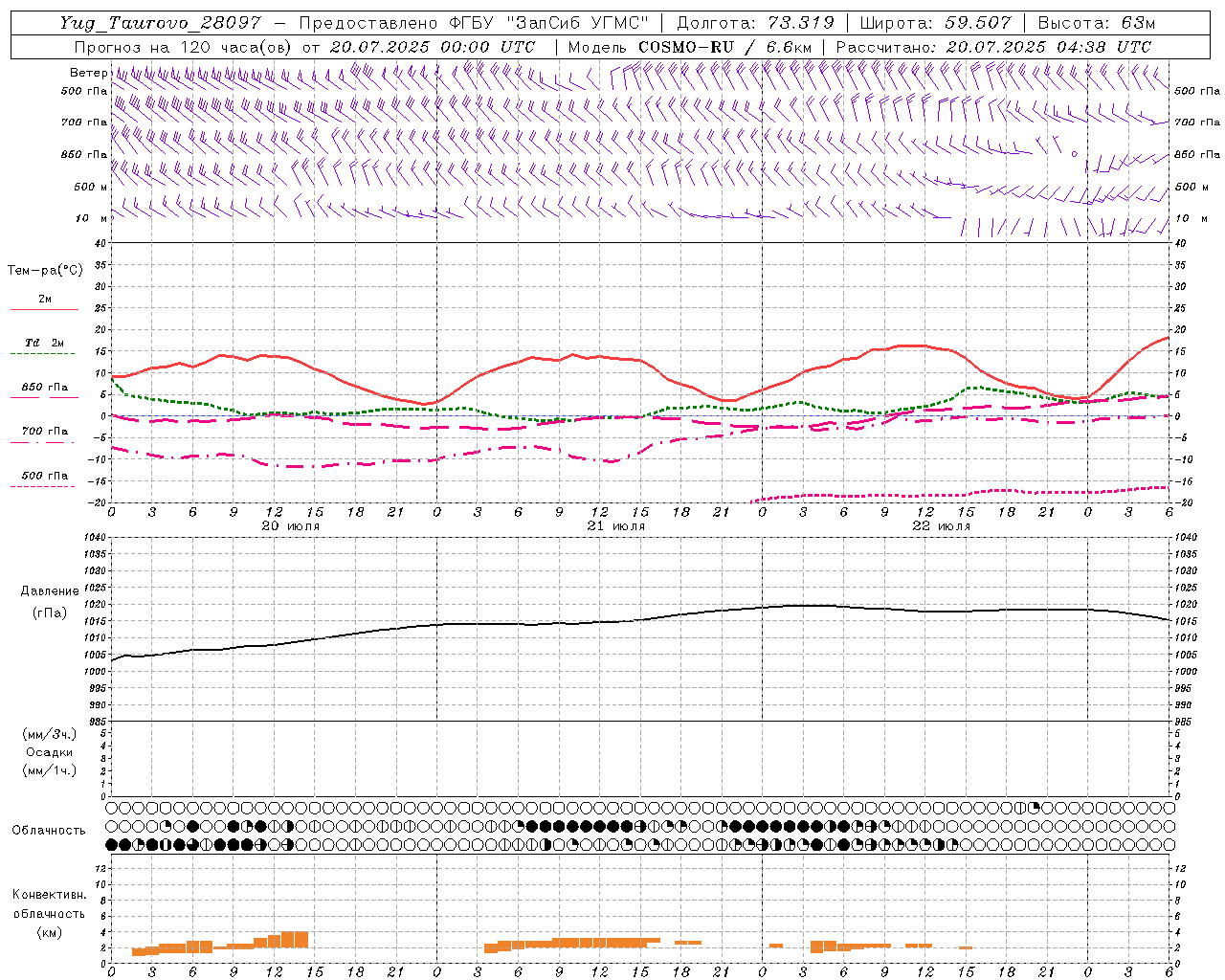Click the (км) unit label
The image size is (1225, 980).
[49, 932]
